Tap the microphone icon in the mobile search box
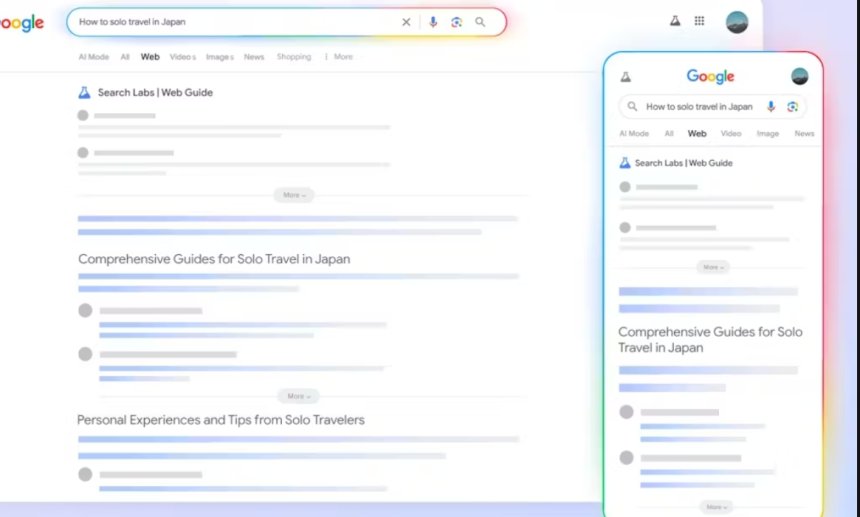 (x=771, y=106)
